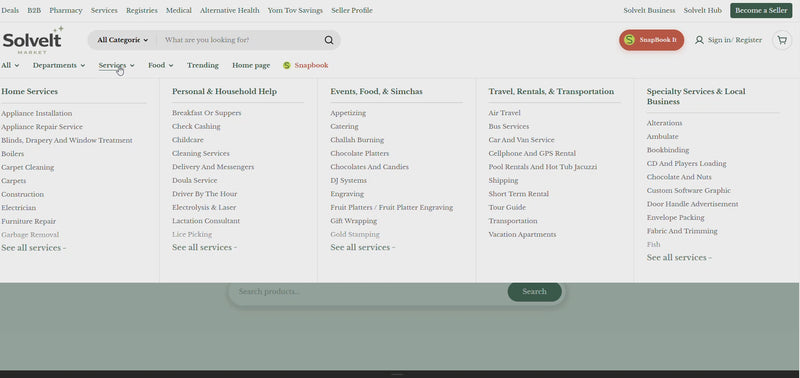
Task: Click See all services under Home Services
Action: tap(34, 247)
